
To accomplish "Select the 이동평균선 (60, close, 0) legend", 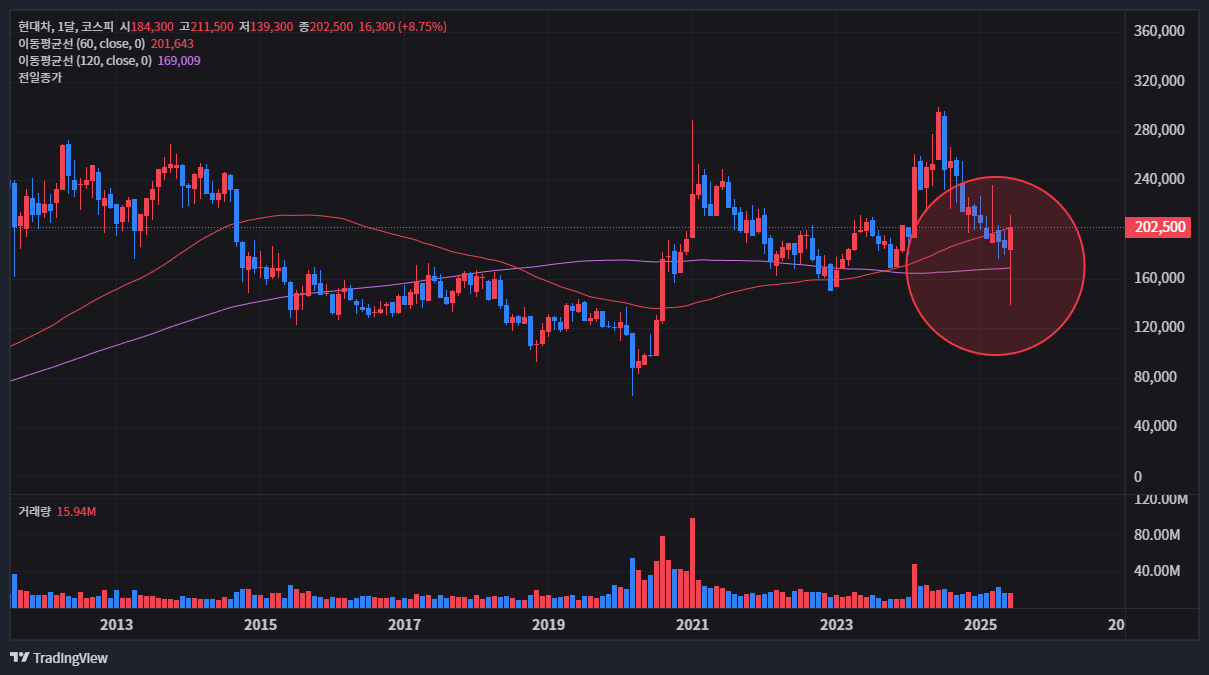I will point(82,44).
